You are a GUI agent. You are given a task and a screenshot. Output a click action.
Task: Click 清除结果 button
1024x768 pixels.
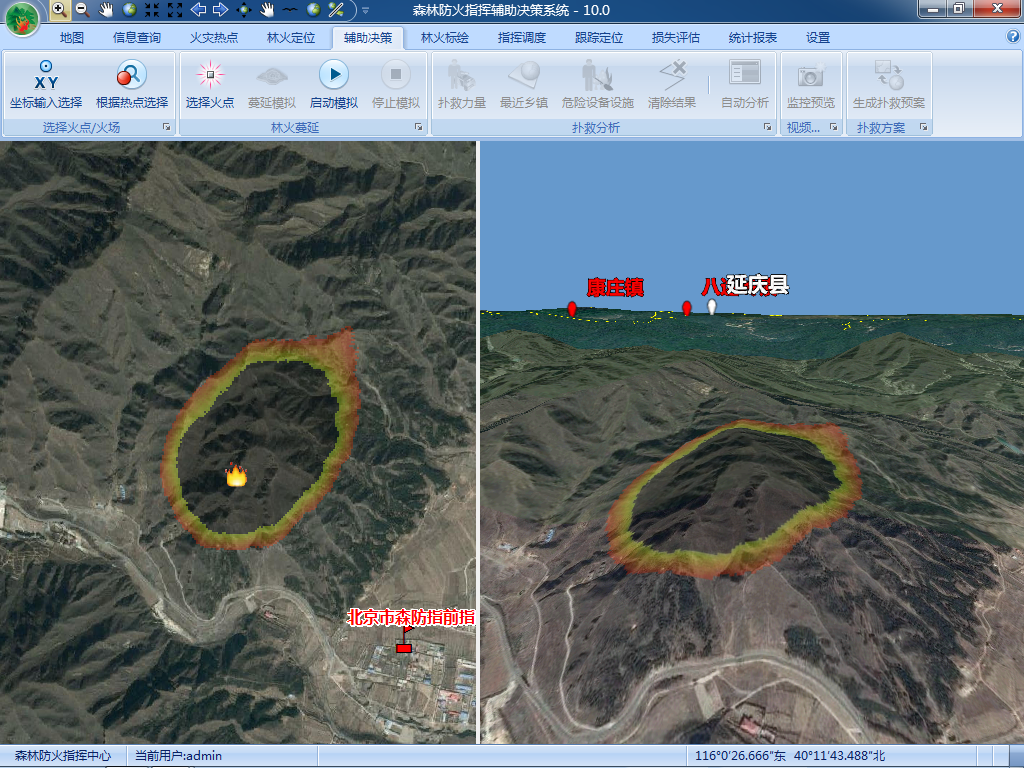click(672, 84)
